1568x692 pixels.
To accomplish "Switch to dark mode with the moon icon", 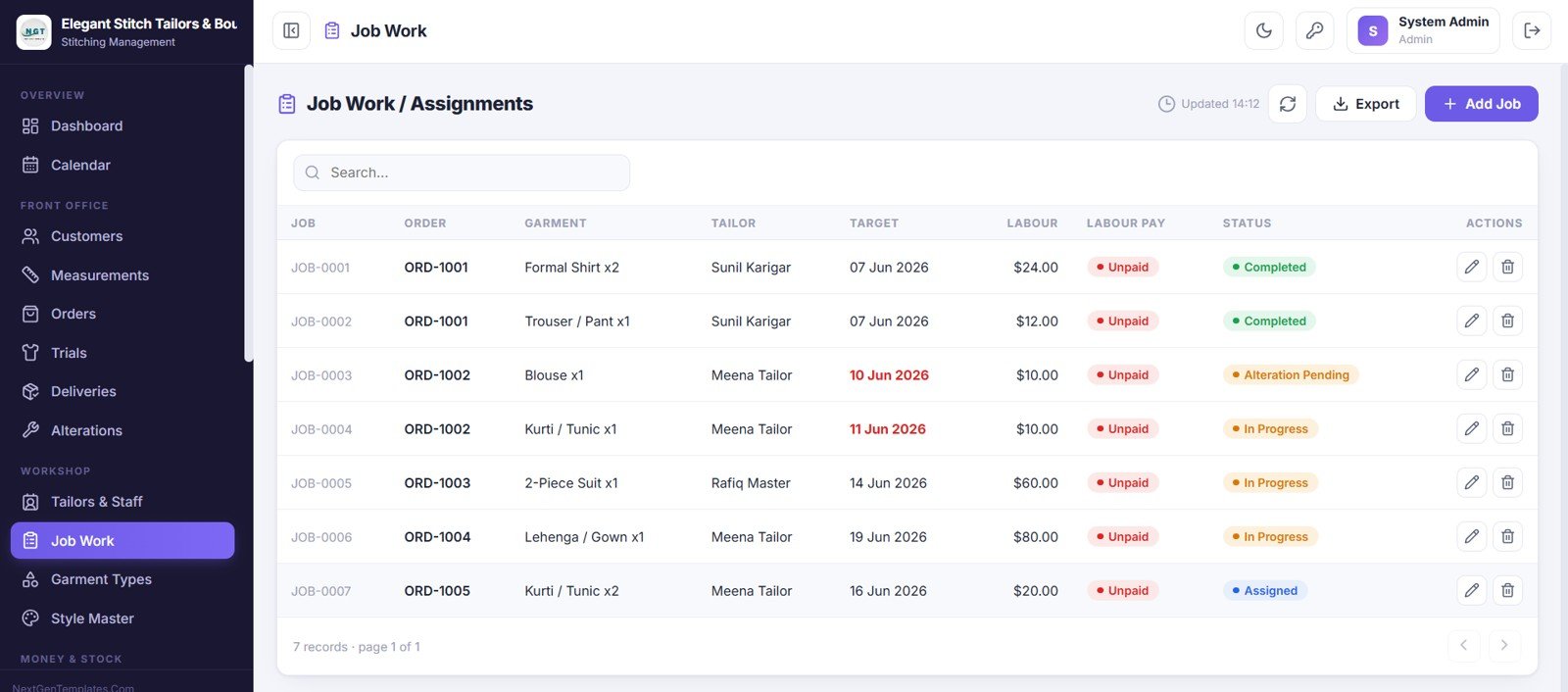I will [x=1264, y=30].
